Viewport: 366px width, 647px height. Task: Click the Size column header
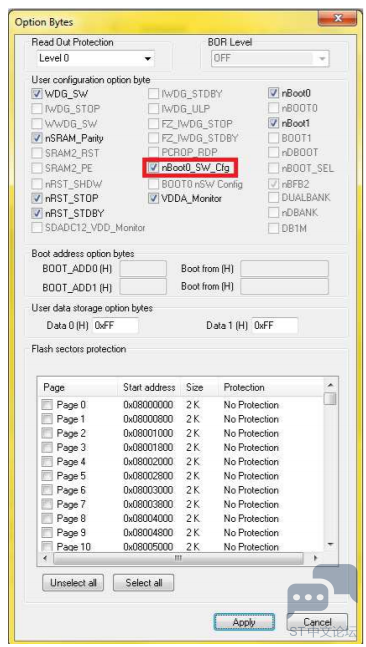[x=199, y=387]
